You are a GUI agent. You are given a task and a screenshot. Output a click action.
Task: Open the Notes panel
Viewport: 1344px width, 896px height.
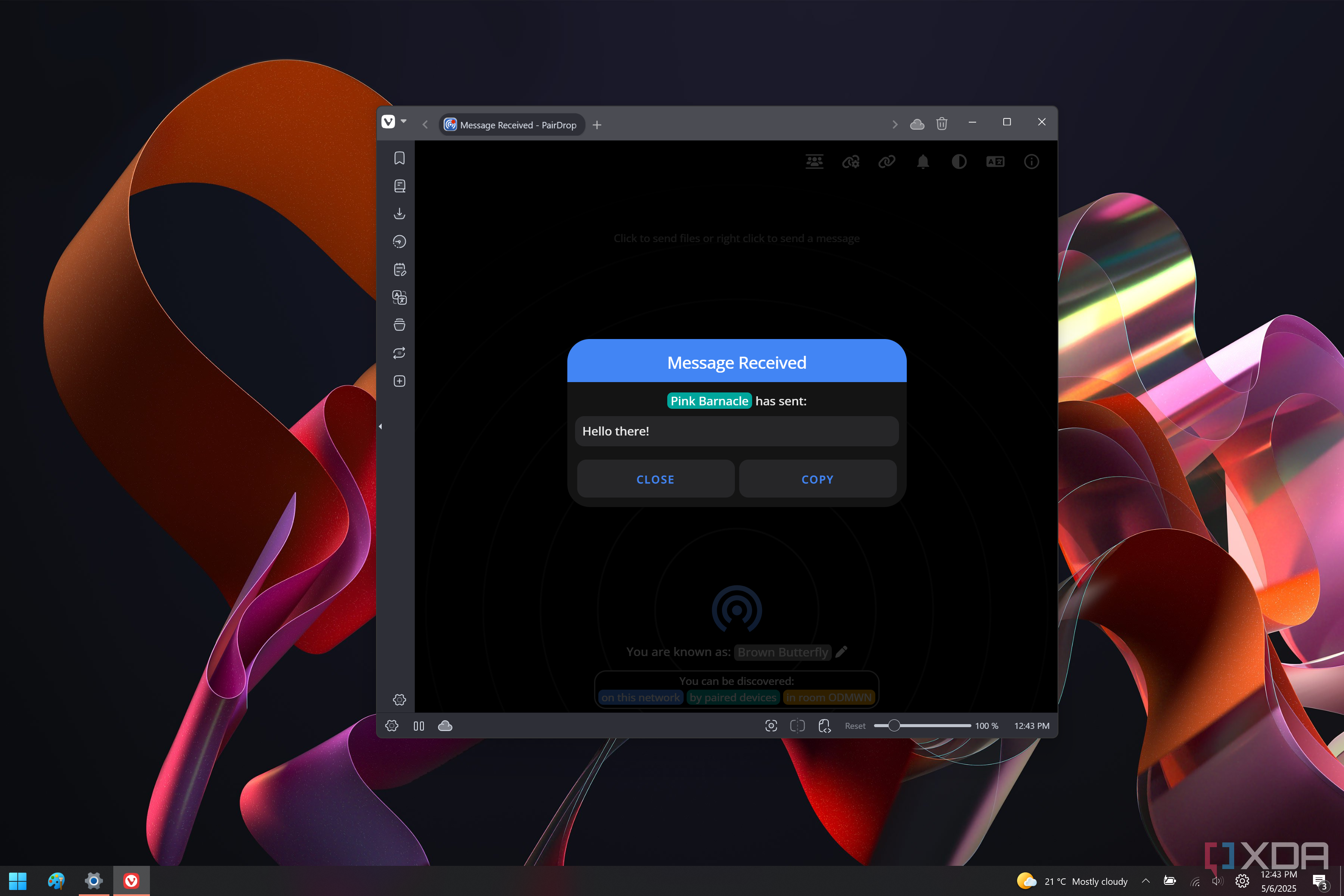tap(399, 269)
